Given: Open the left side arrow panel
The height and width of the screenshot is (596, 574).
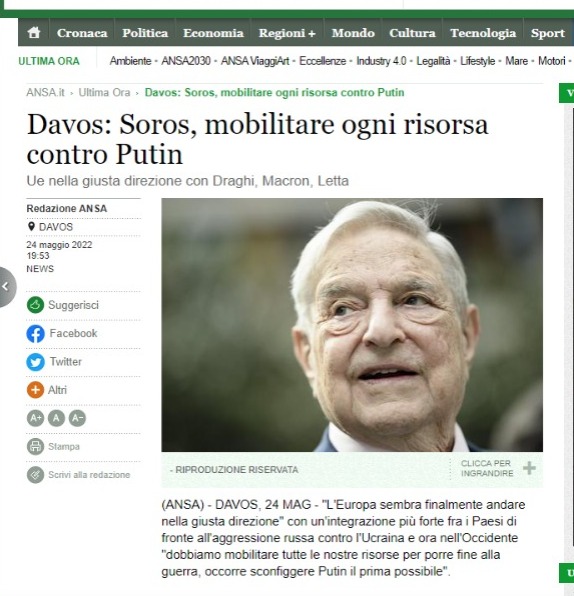Looking at the screenshot, I should pyautogui.click(x=6, y=287).
